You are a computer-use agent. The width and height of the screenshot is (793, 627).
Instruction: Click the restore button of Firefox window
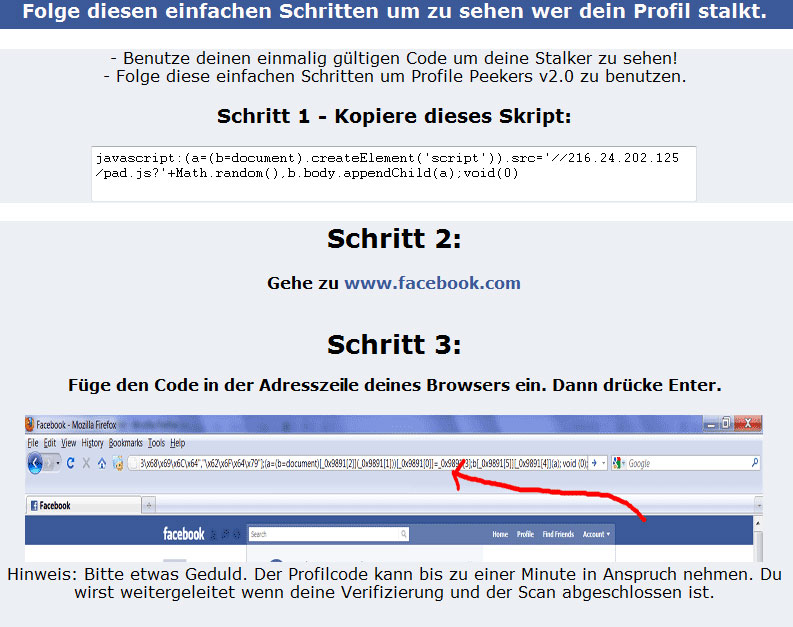pyautogui.click(x=726, y=424)
